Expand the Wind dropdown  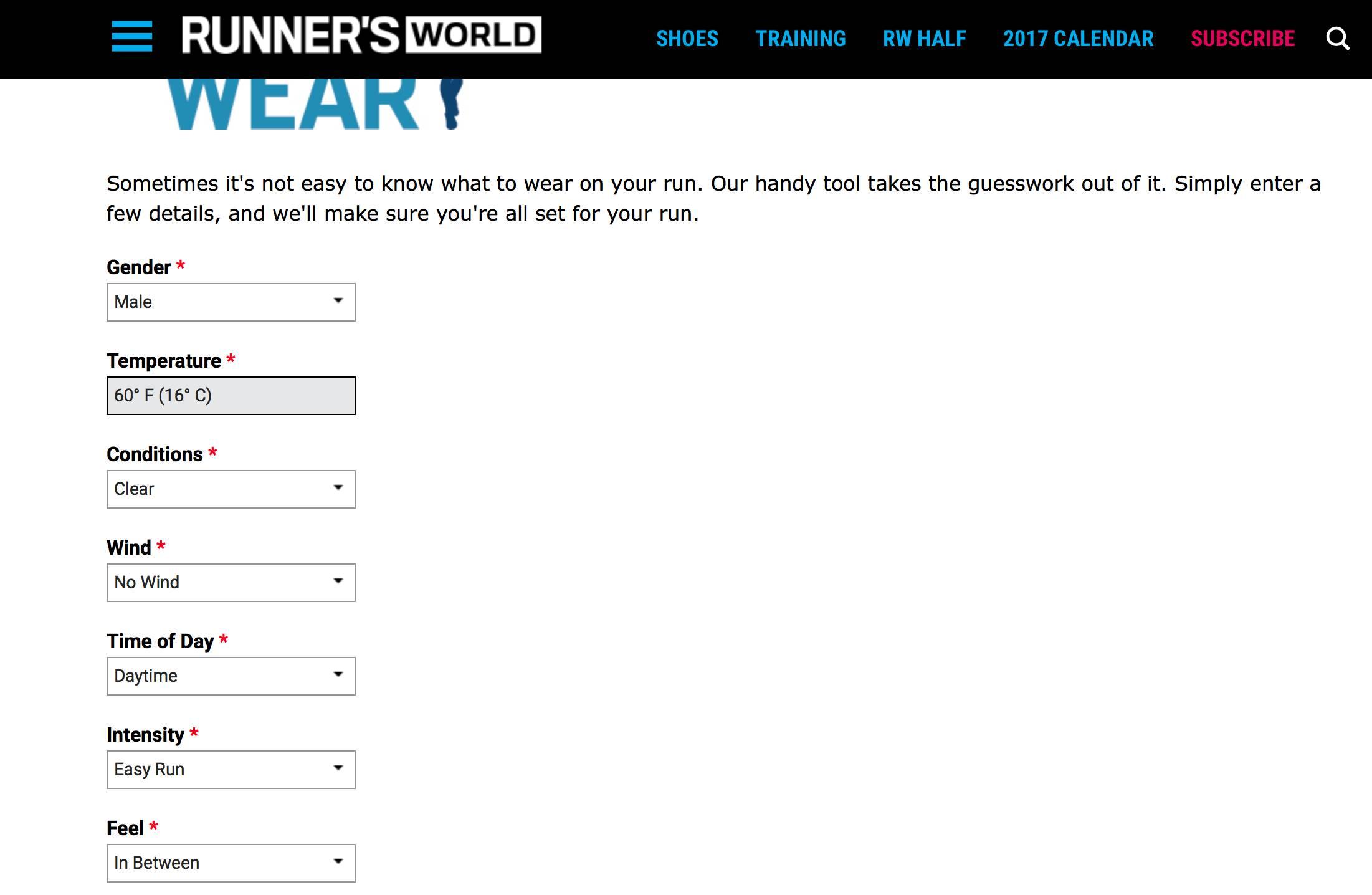pyautogui.click(x=338, y=582)
